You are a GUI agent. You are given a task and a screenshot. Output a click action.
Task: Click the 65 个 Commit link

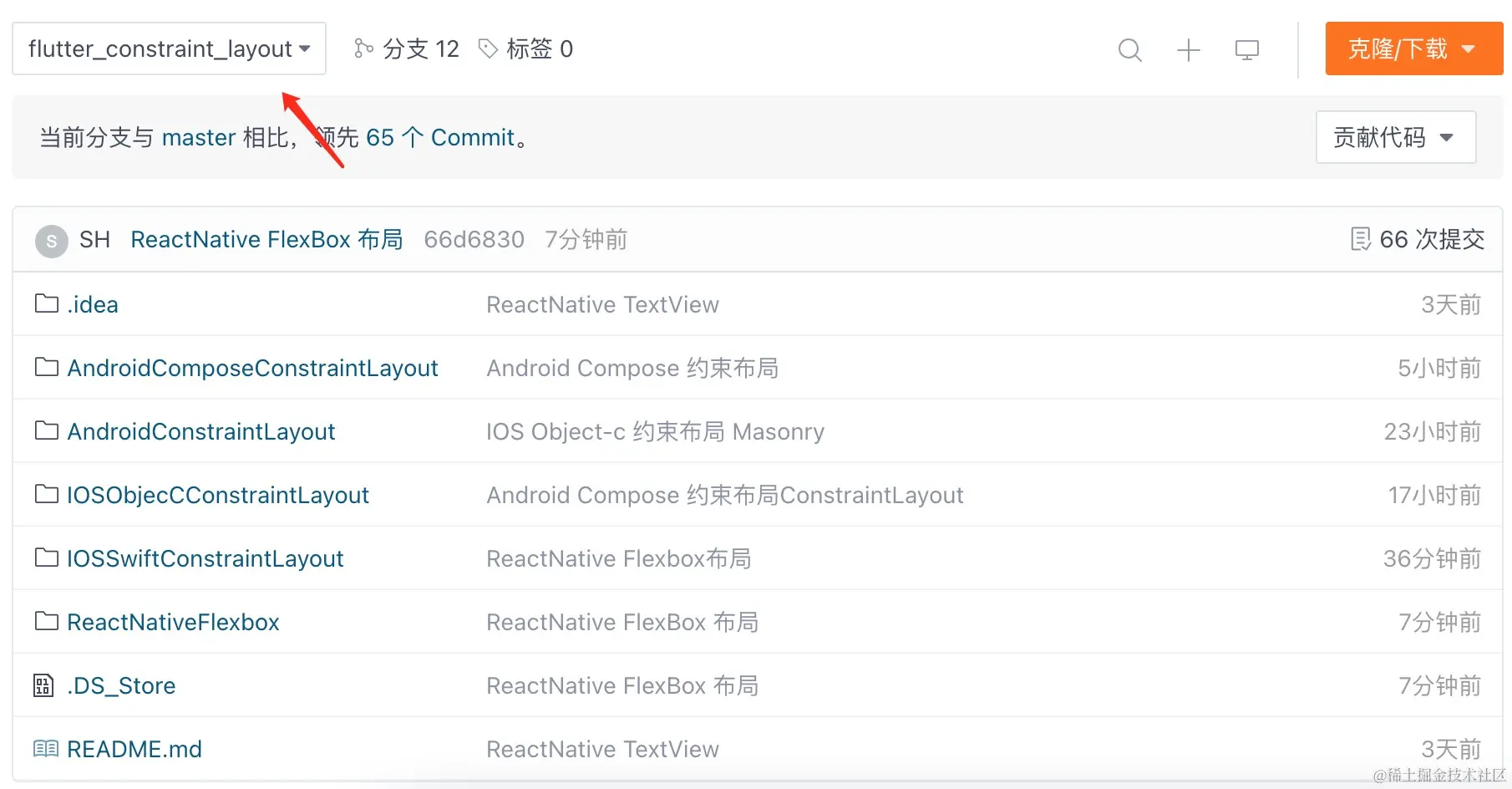(x=439, y=137)
